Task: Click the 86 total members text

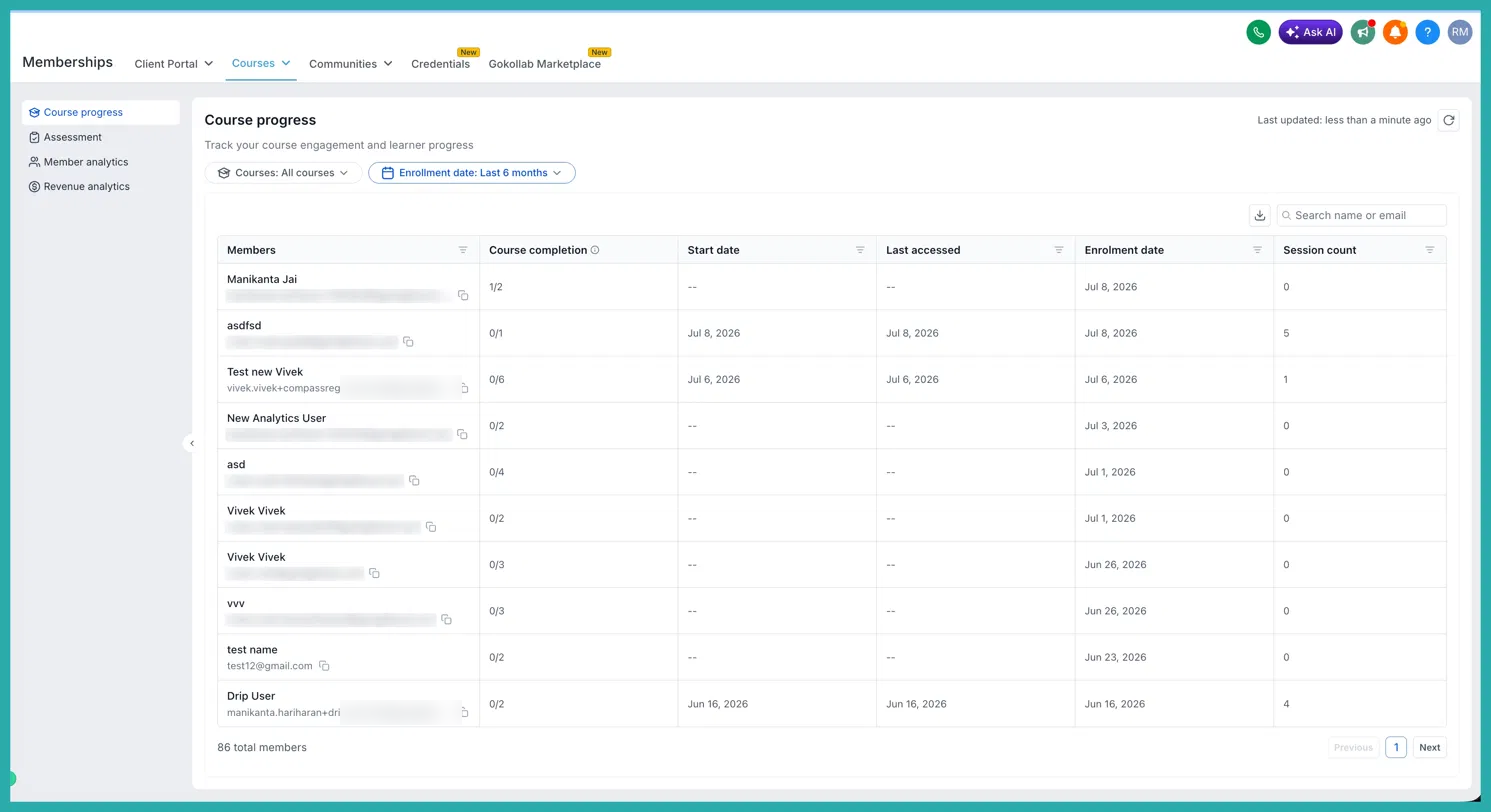Action: click(x=262, y=747)
